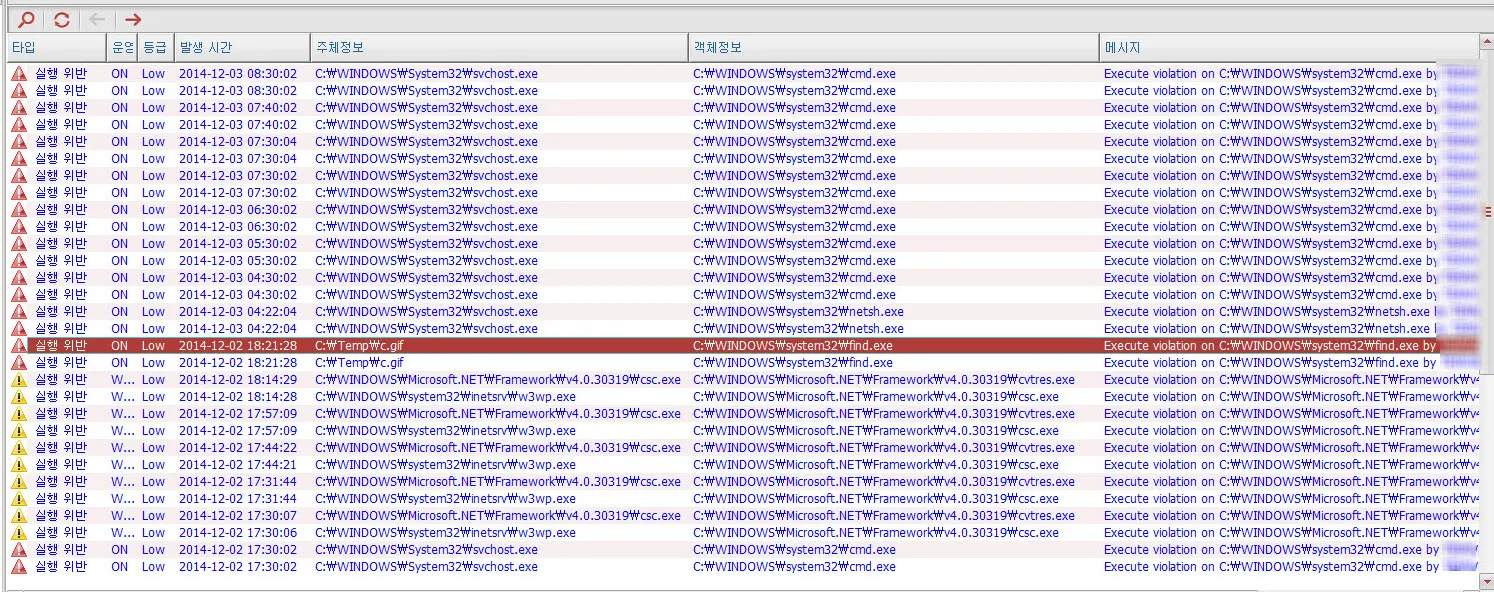Click yellow warning icon on 17:30:07 row
The width and height of the screenshot is (1494, 592).
point(19,516)
